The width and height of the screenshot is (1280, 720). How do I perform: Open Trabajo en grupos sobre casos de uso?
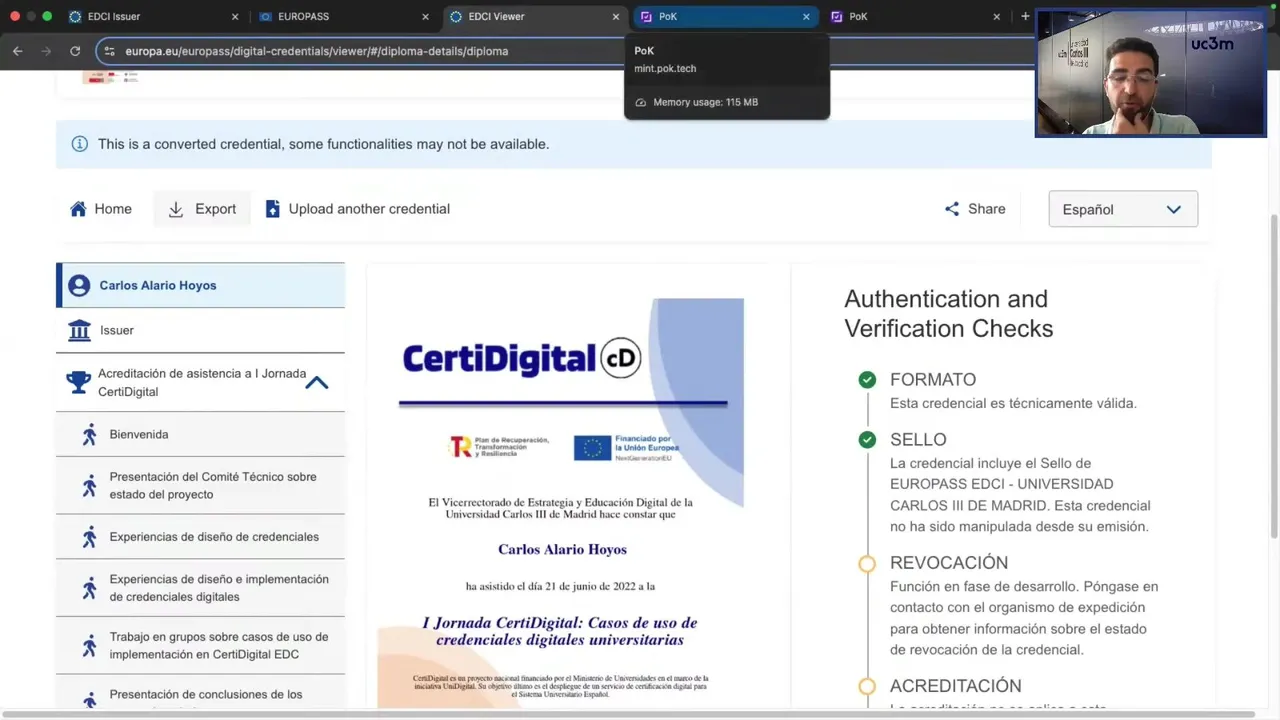coord(200,646)
